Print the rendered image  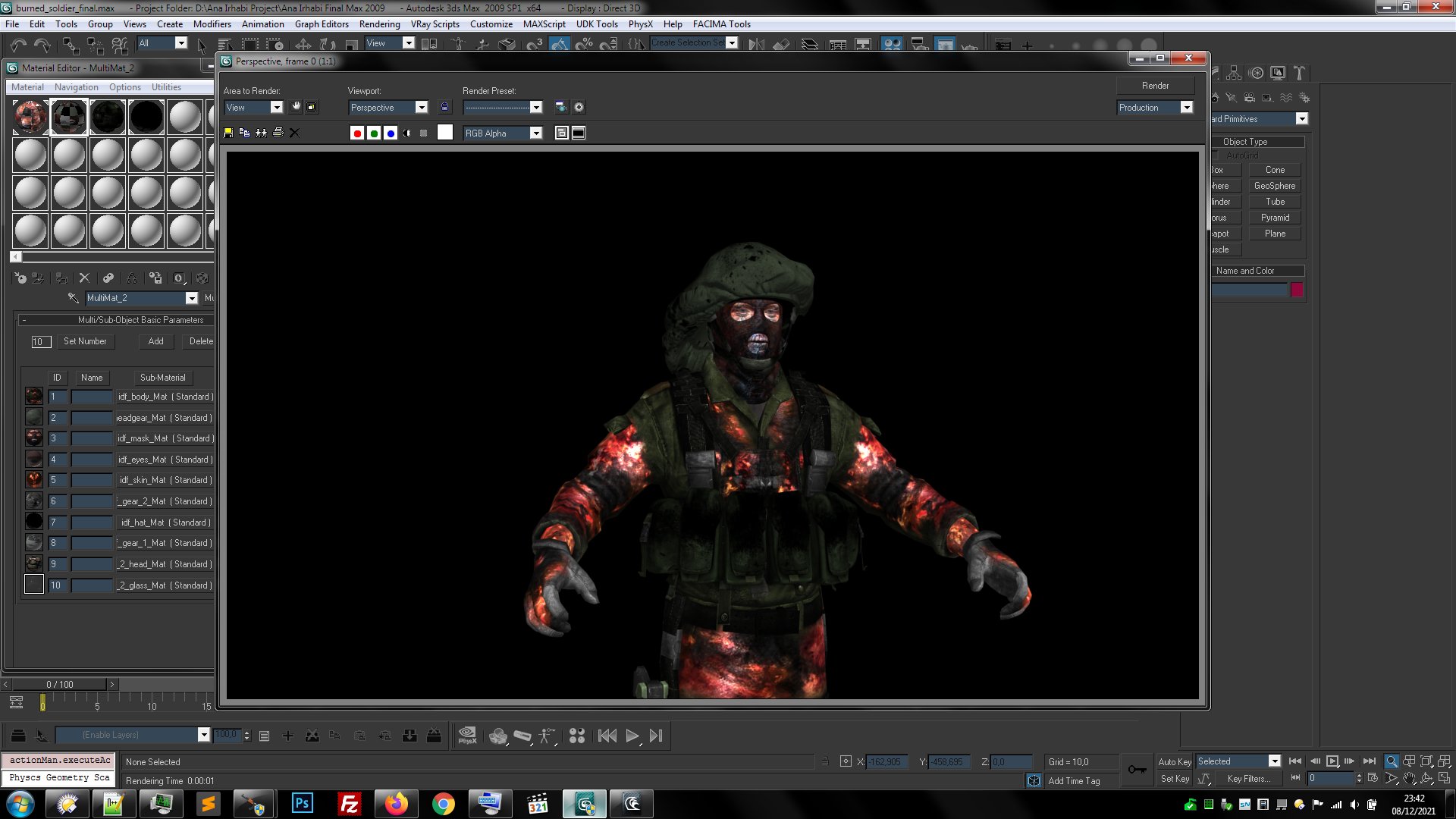pyautogui.click(x=278, y=133)
